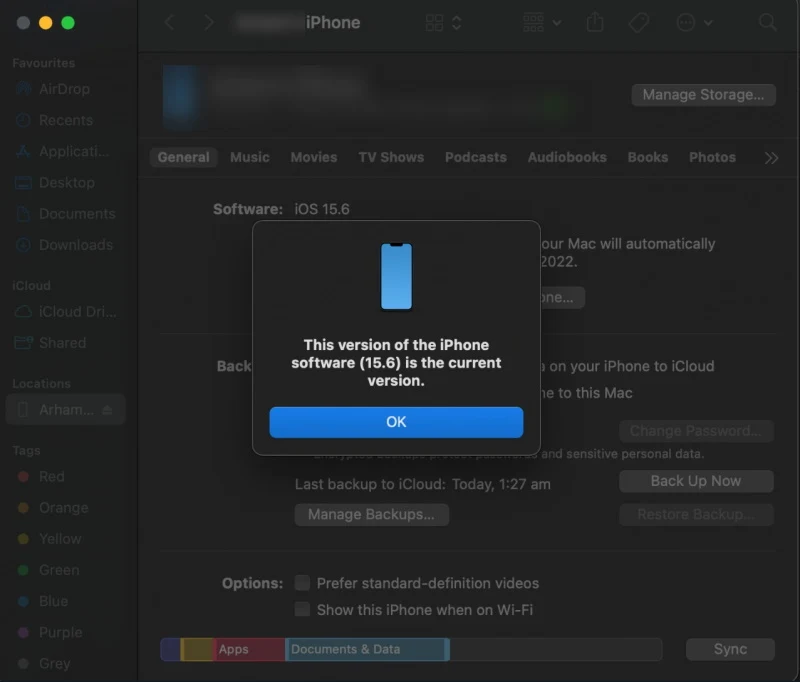Click the yellow minimize window button
Image resolution: width=800 pixels, height=682 pixels.
point(45,23)
